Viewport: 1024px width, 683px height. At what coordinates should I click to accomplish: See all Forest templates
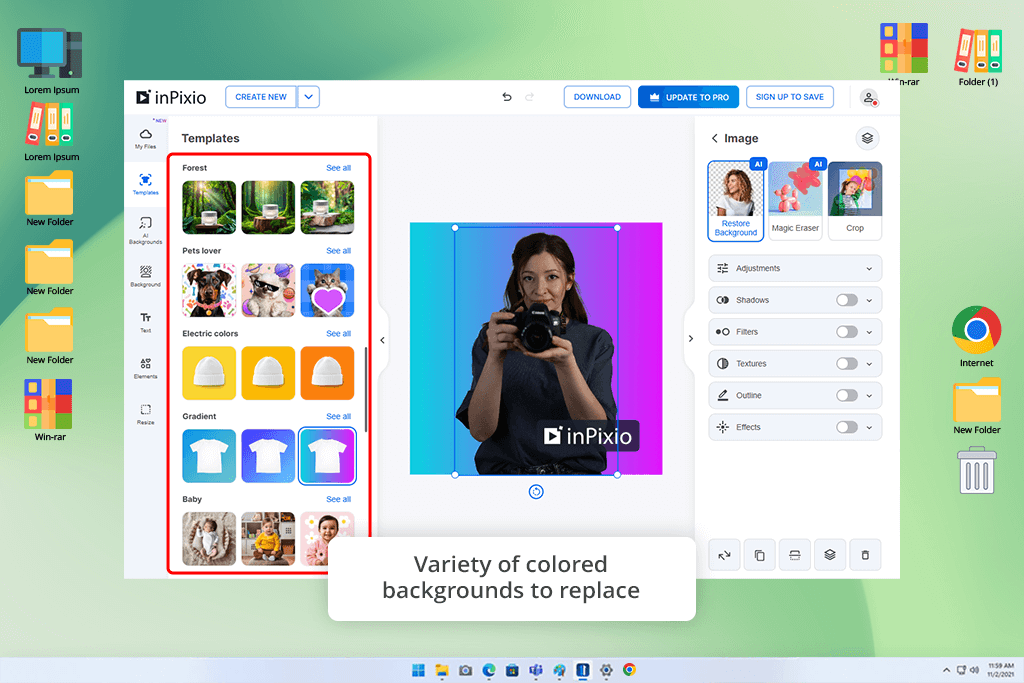338,168
